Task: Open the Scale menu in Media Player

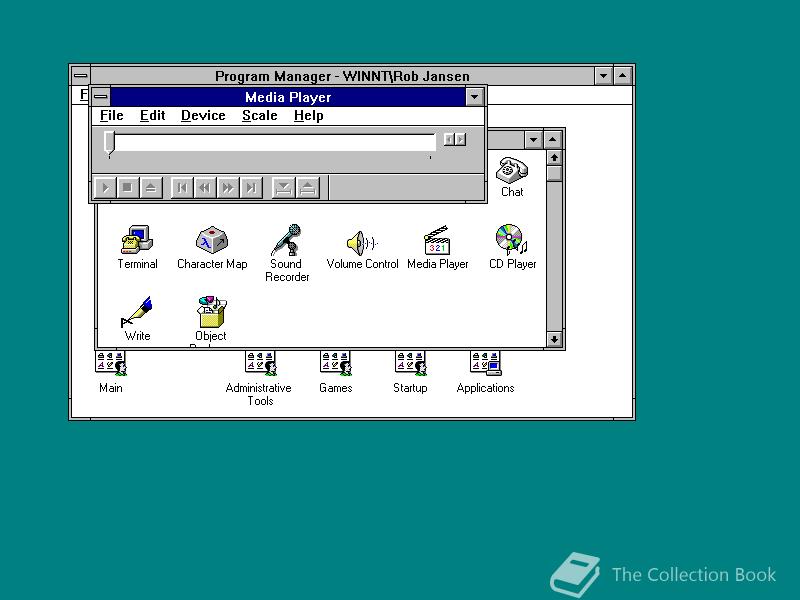Action: pos(259,116)
